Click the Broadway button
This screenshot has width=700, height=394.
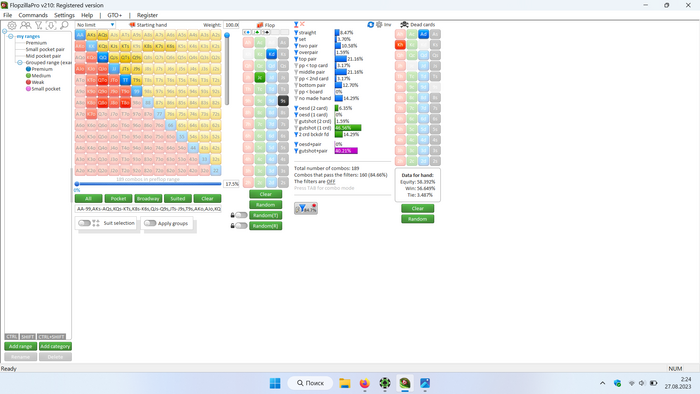click(148, 199)
